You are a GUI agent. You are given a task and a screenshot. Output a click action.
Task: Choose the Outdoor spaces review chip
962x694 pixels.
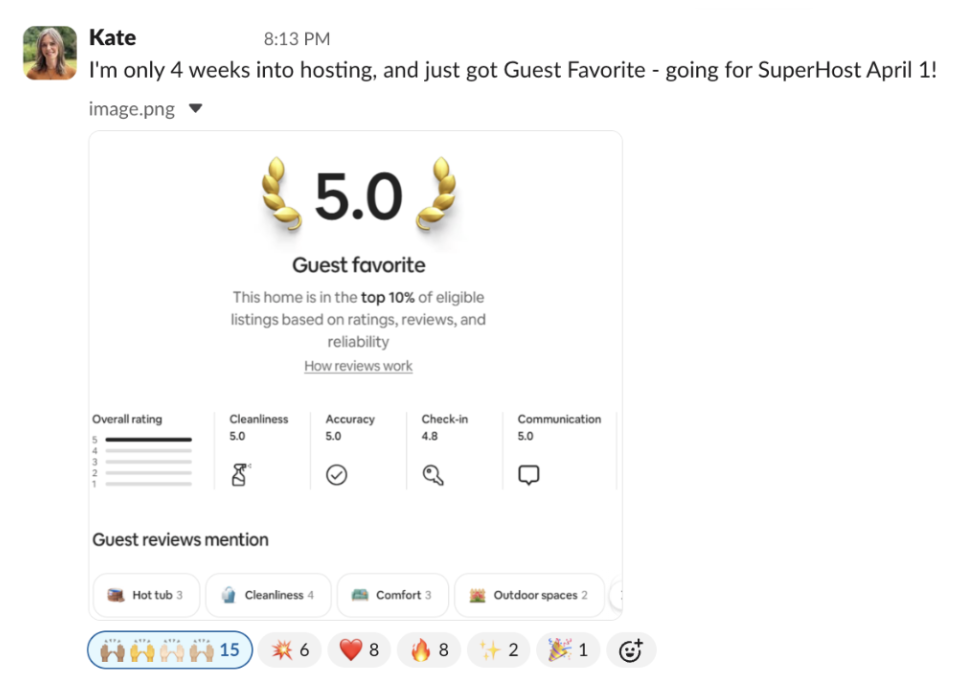(529, 595)
